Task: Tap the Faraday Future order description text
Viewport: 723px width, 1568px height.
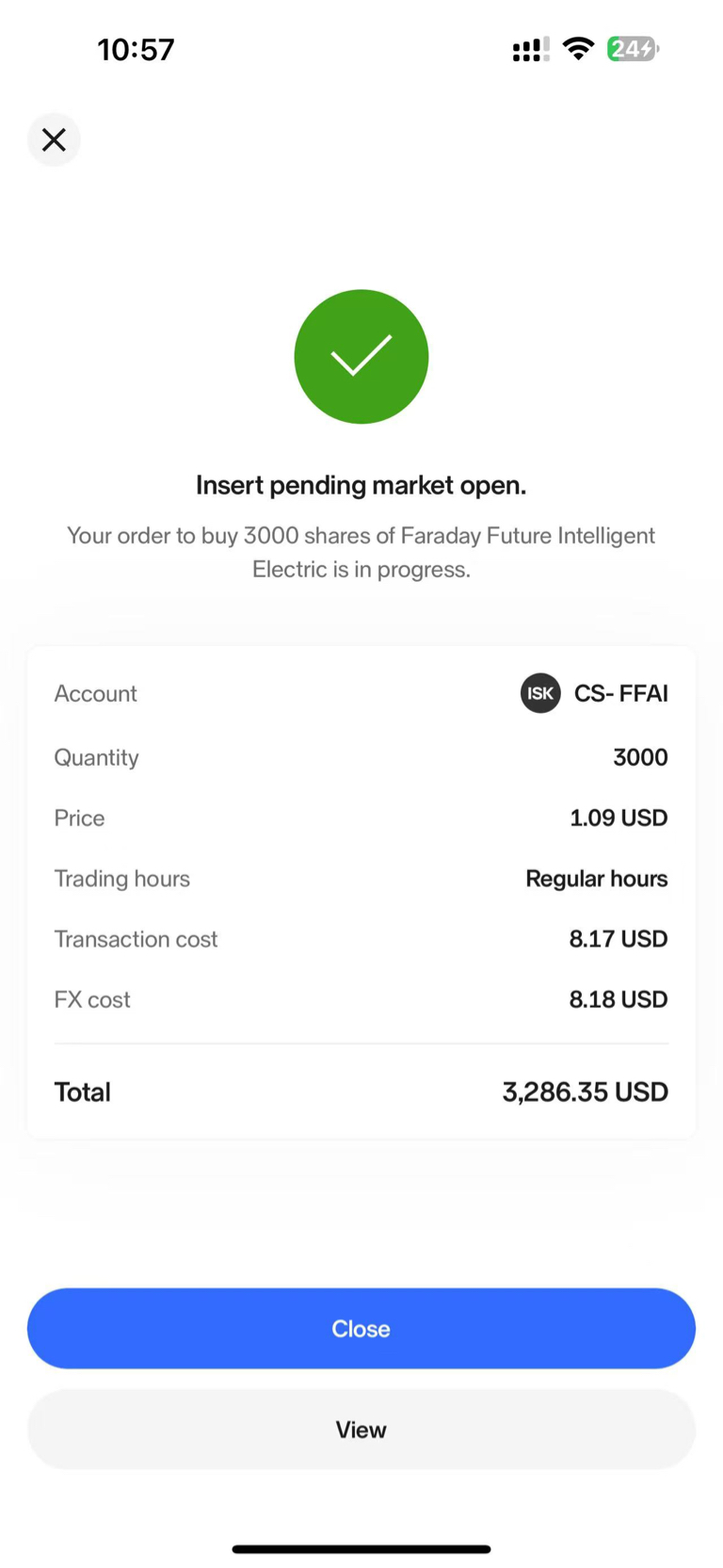Action: tap(361, 552)
